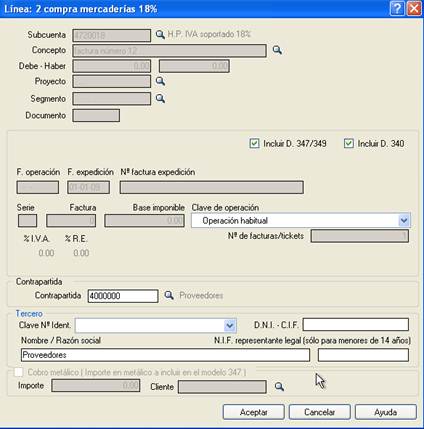The height and width of the screenshot is (429, 424).
Task: Open Proyecto search magnifier
Action: point(160,81)
